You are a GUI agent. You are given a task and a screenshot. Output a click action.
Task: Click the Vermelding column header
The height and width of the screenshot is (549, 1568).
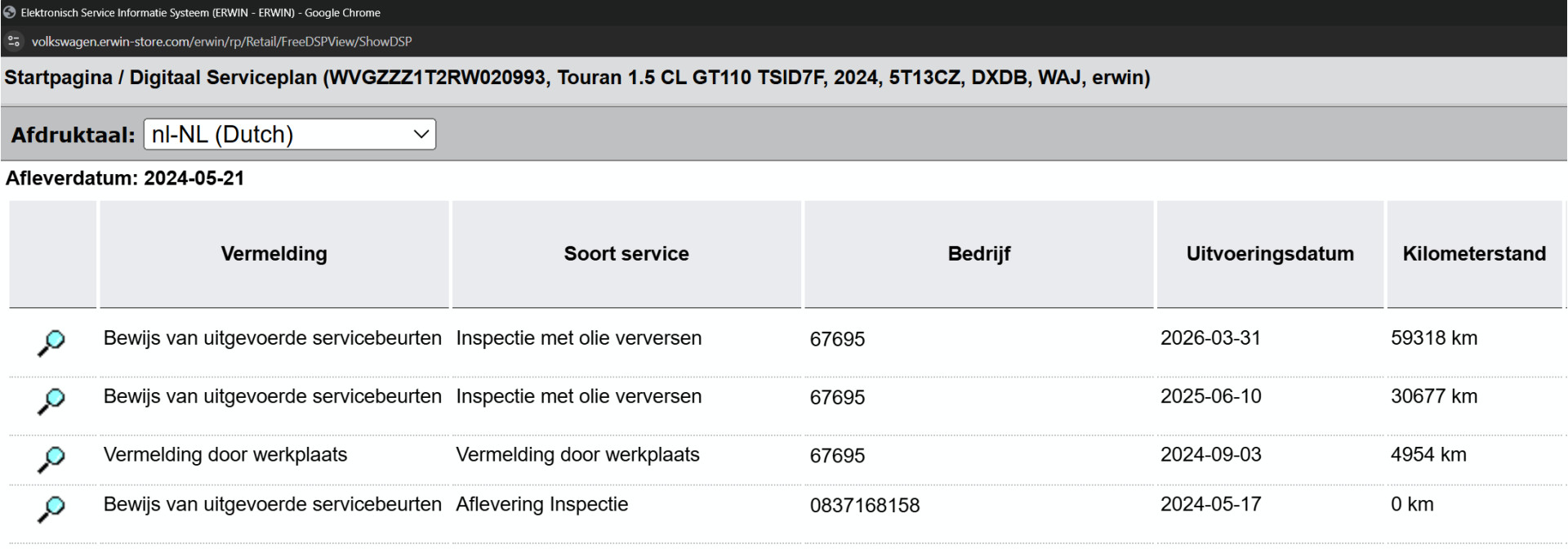pos(274,254)
